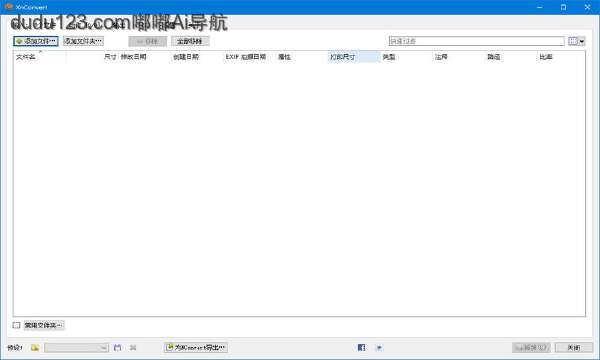
Task: Click the delete preset X icon
Action: (133, 347)
